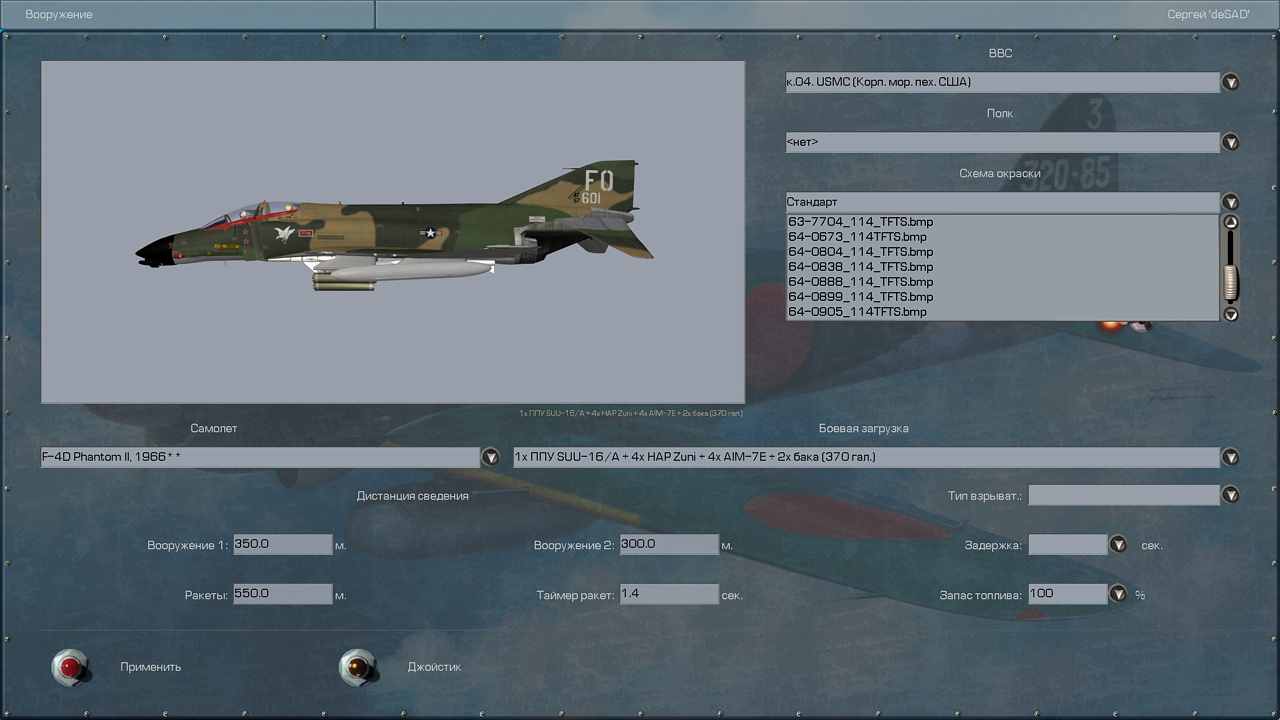Expand the Запас топлива fuel dropdown arrow
The image size is (1280, 720).
point(1119,594)
